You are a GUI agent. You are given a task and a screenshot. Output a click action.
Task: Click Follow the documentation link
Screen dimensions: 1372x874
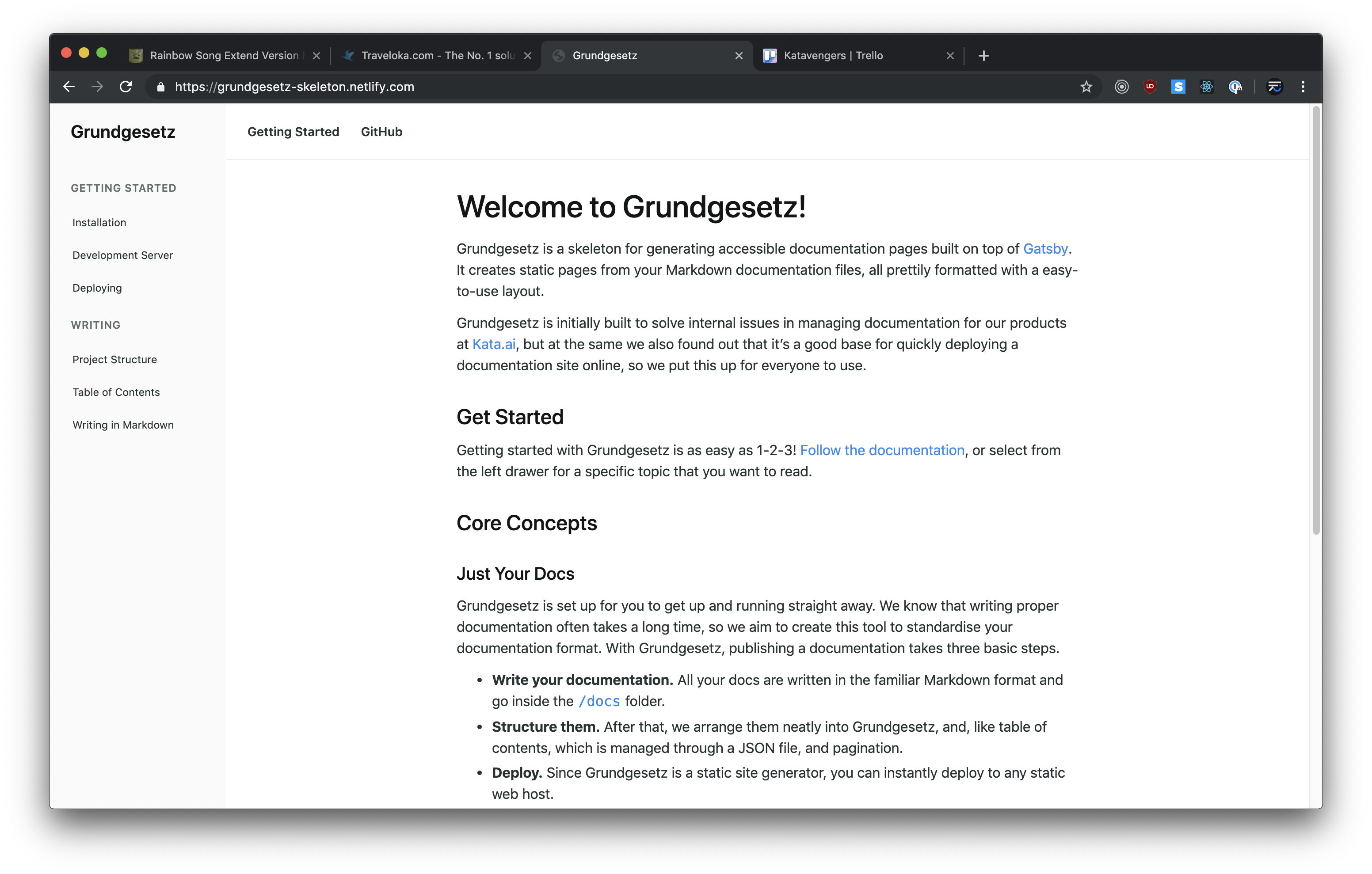point(882,450)
